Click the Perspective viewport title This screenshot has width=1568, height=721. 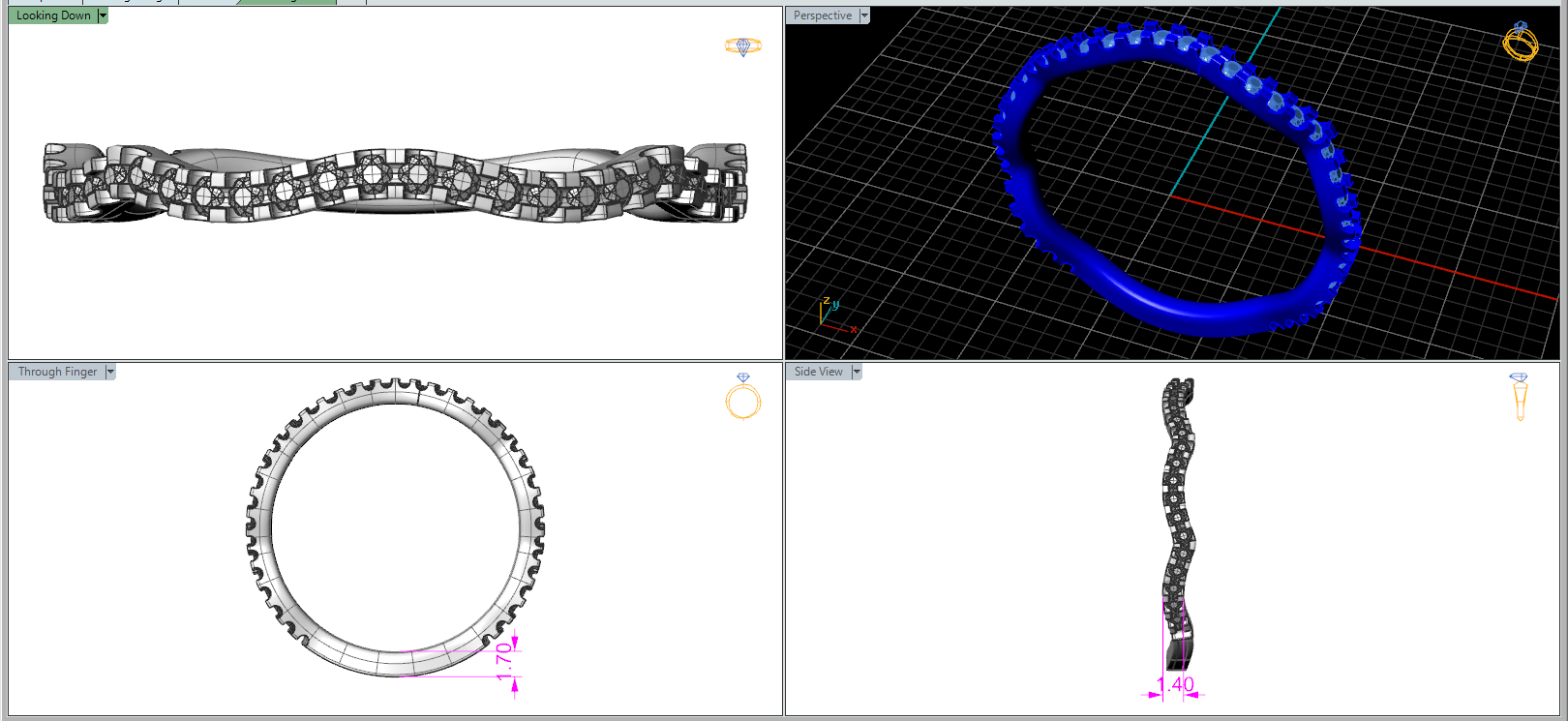(823, 15)
